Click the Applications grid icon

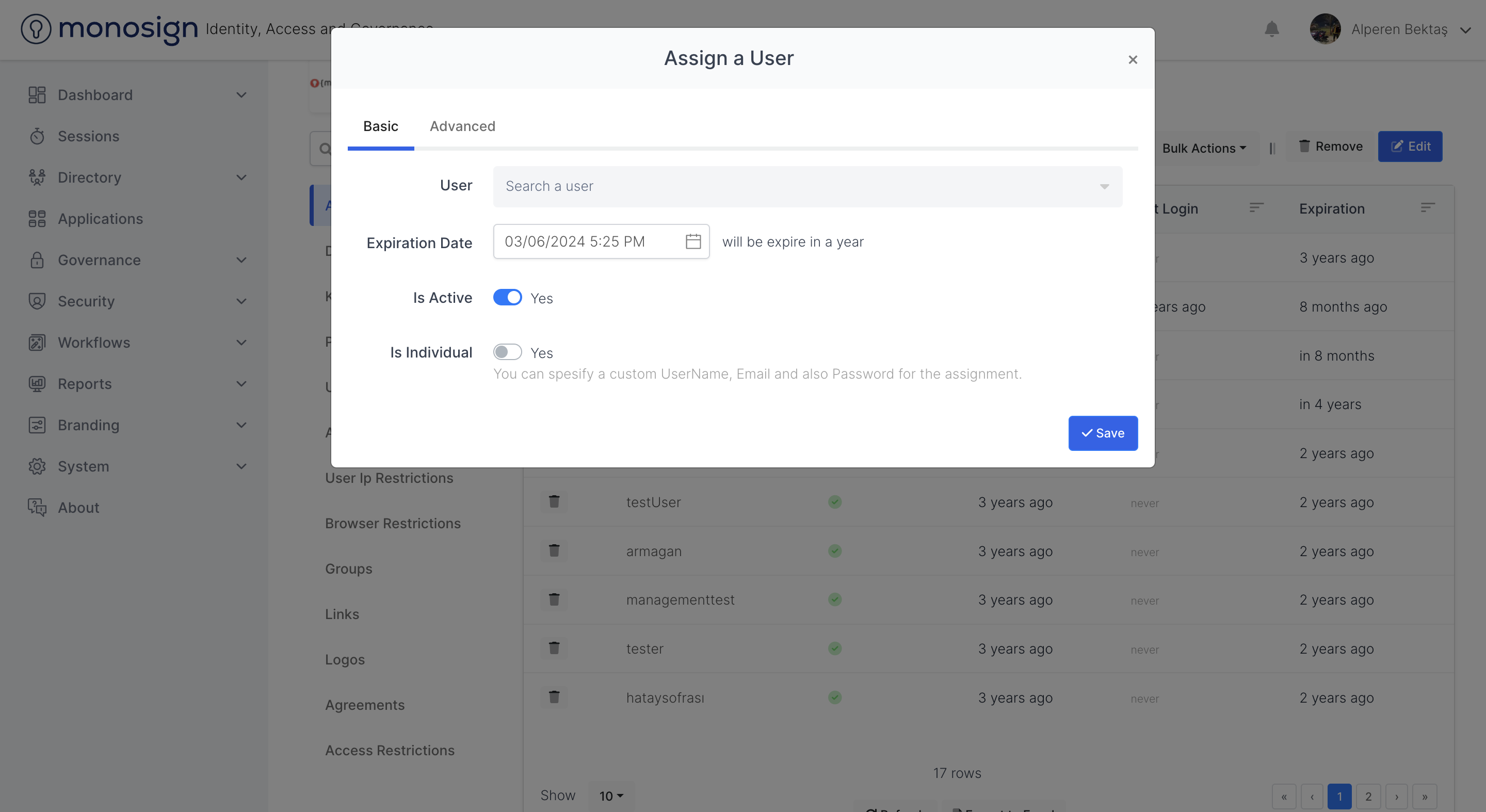click(37, 219)
